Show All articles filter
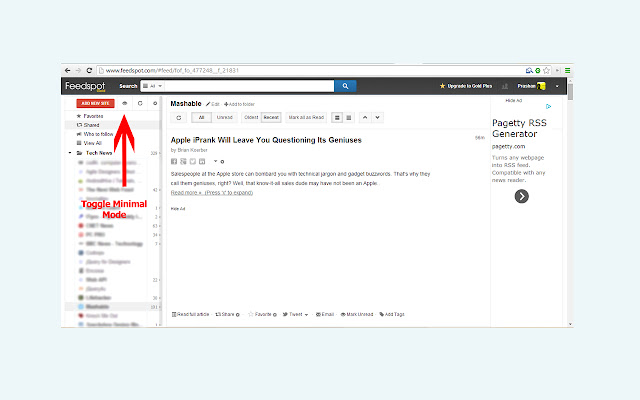This screenshot has width=640, height=400. tap(201, 118)
